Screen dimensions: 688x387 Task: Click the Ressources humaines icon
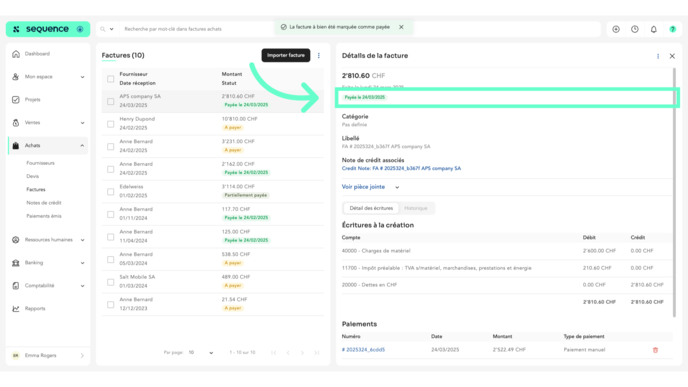pyautogui.click(x=16, y=240)
